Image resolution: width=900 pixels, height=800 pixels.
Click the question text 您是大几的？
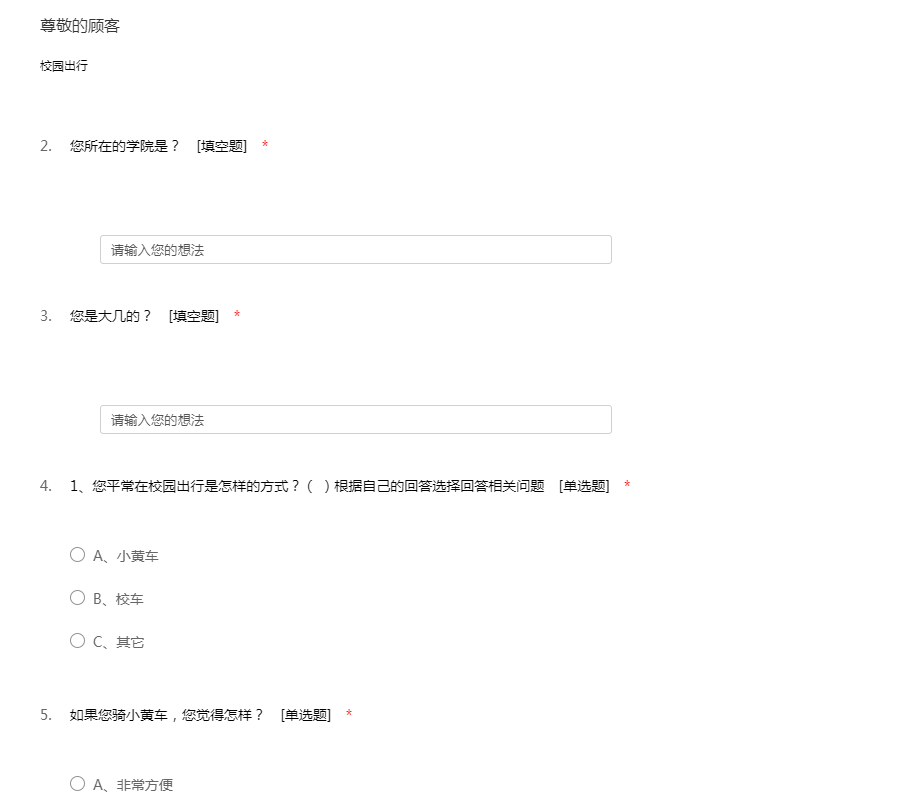pos(111,316)
